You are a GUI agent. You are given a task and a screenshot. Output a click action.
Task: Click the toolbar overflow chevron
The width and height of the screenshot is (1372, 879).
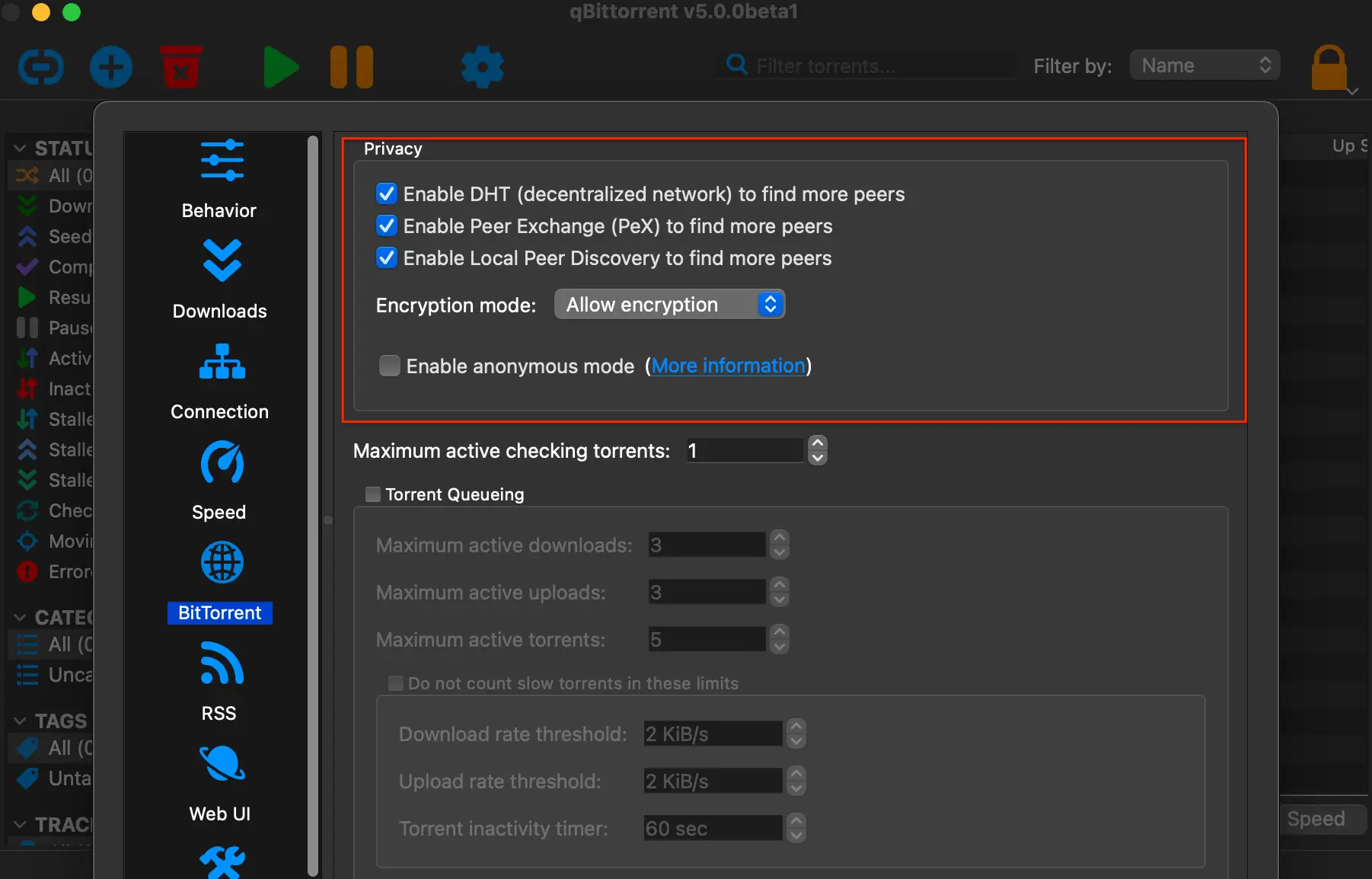point(1352,91)
